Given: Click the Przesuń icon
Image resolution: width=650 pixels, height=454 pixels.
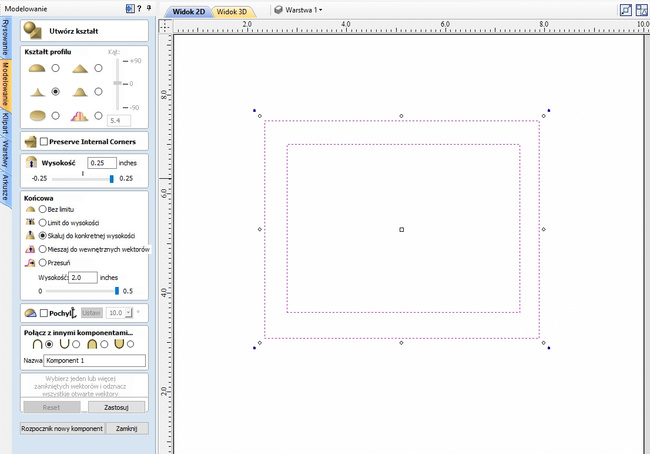Looking at the screenshot, I should click(30, 262).
